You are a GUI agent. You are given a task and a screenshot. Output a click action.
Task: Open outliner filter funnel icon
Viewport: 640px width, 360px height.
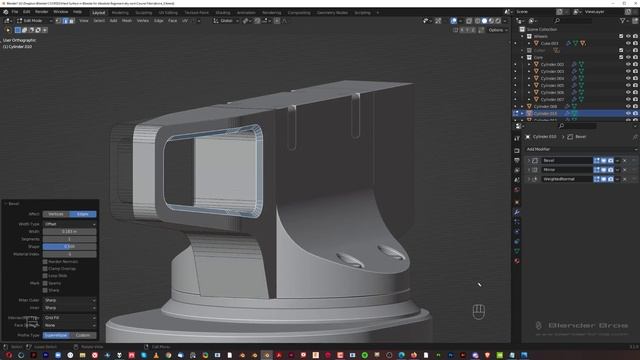point(622,20)
